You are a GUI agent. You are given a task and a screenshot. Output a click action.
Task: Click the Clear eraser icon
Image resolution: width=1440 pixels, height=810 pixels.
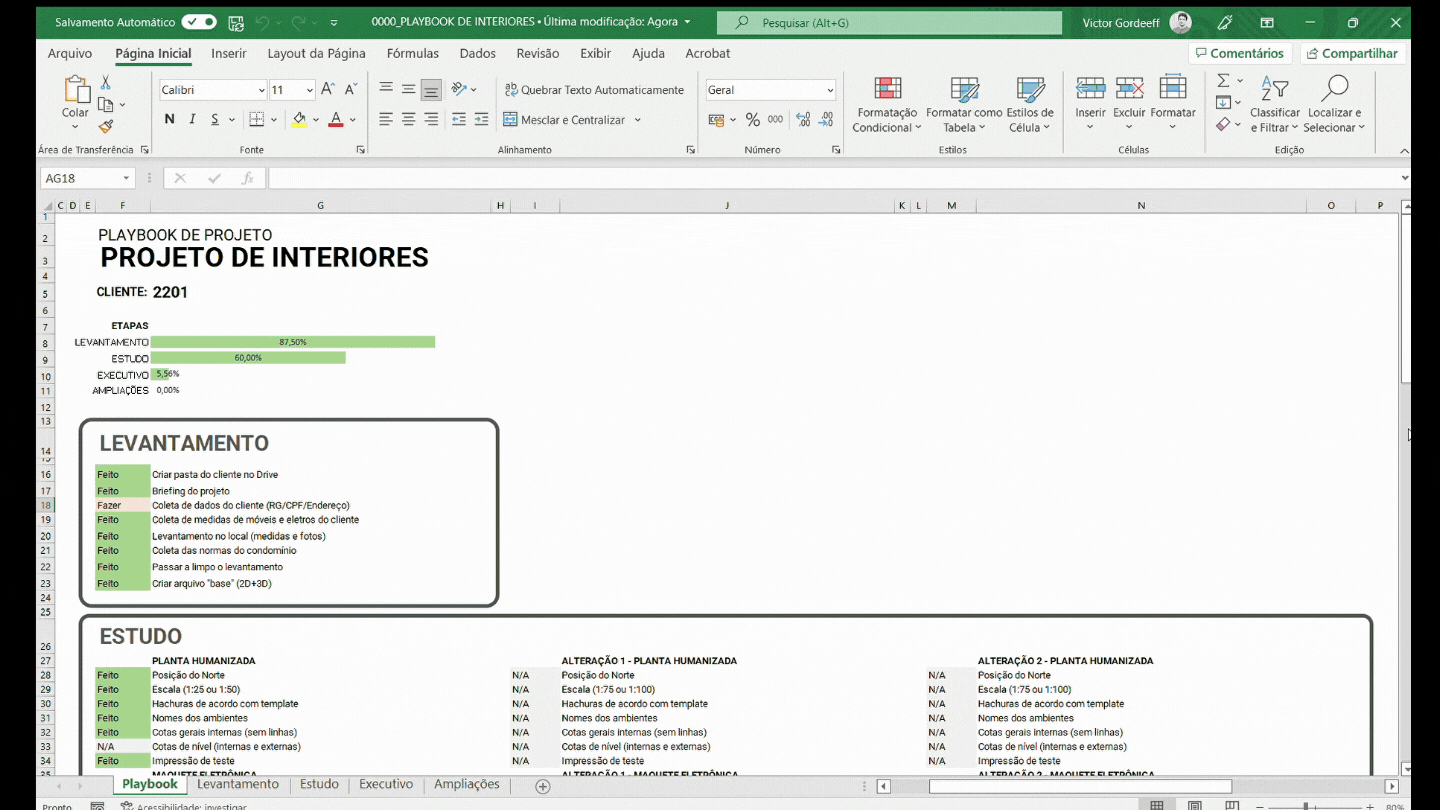point(1223,125)
